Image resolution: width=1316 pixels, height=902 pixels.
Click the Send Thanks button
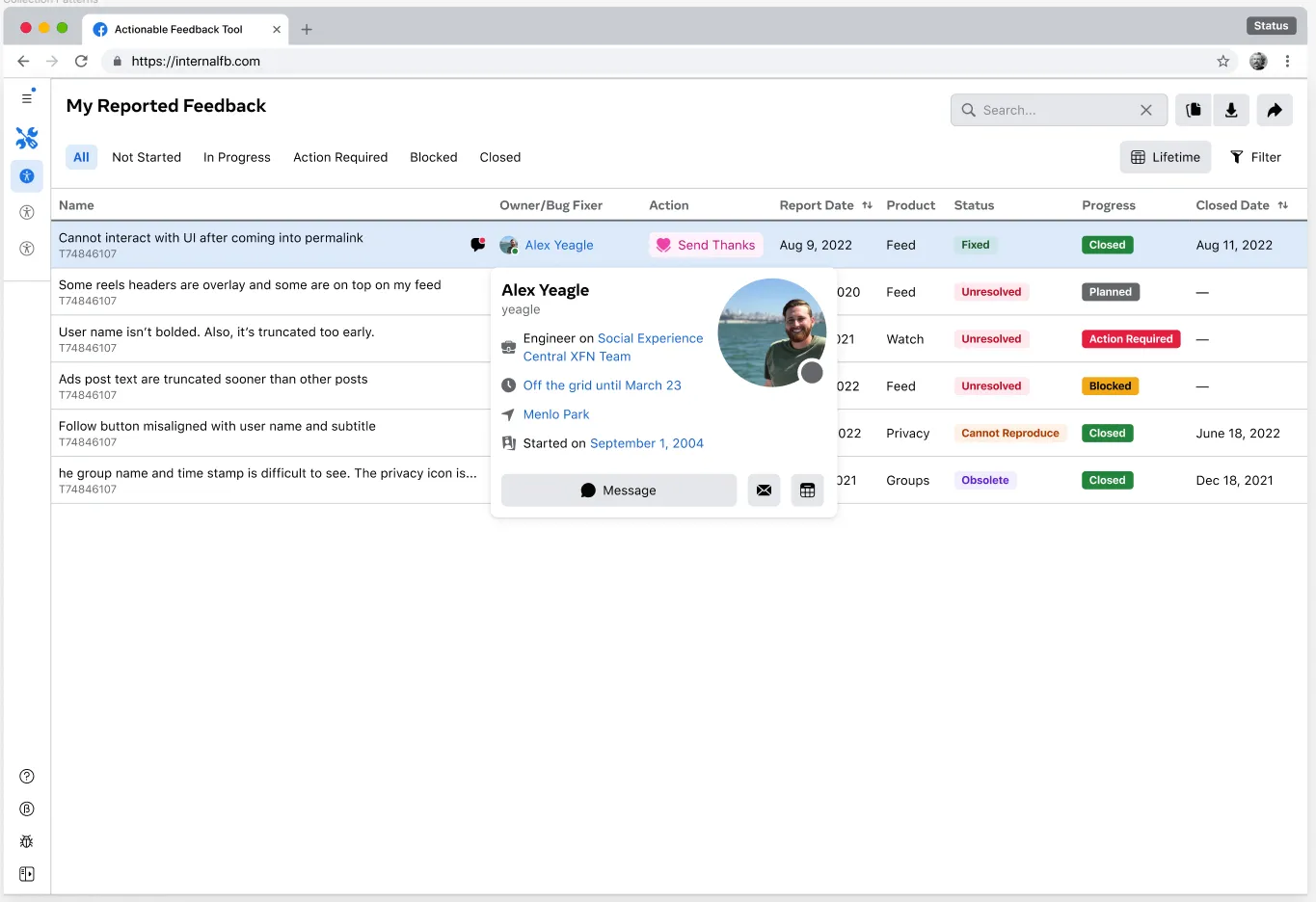(706, 245)
